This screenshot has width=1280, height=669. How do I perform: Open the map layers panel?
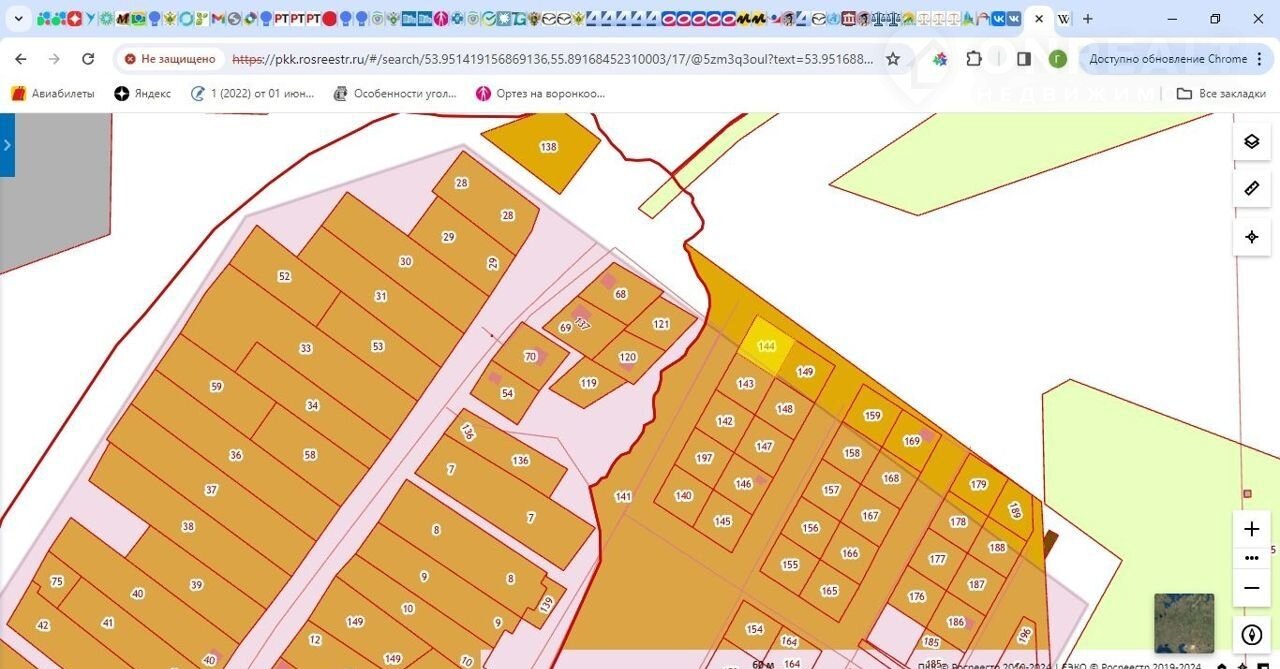pos(1251,141)
